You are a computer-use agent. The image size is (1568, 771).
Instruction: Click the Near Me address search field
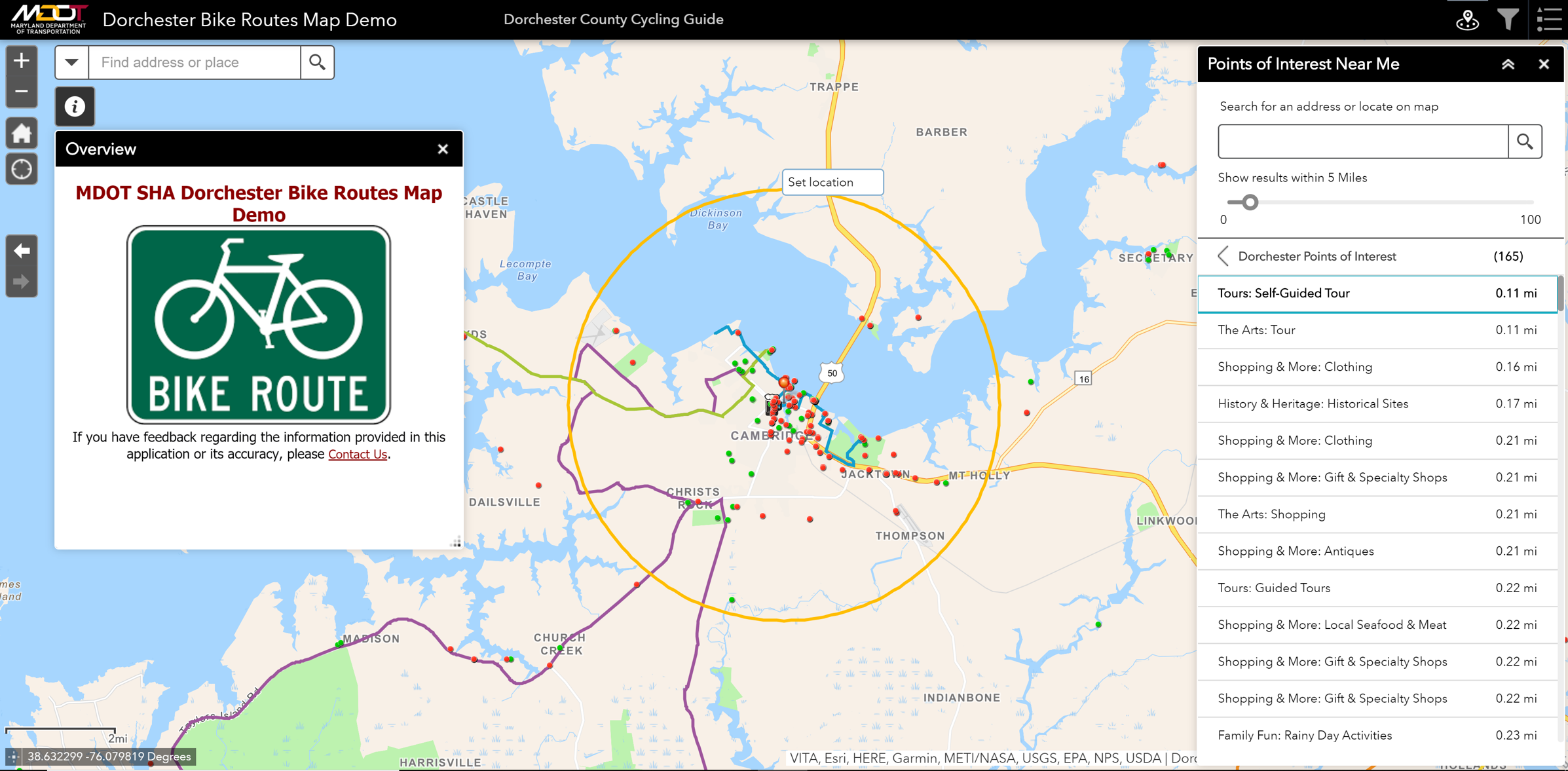[x=1363, y=141]
